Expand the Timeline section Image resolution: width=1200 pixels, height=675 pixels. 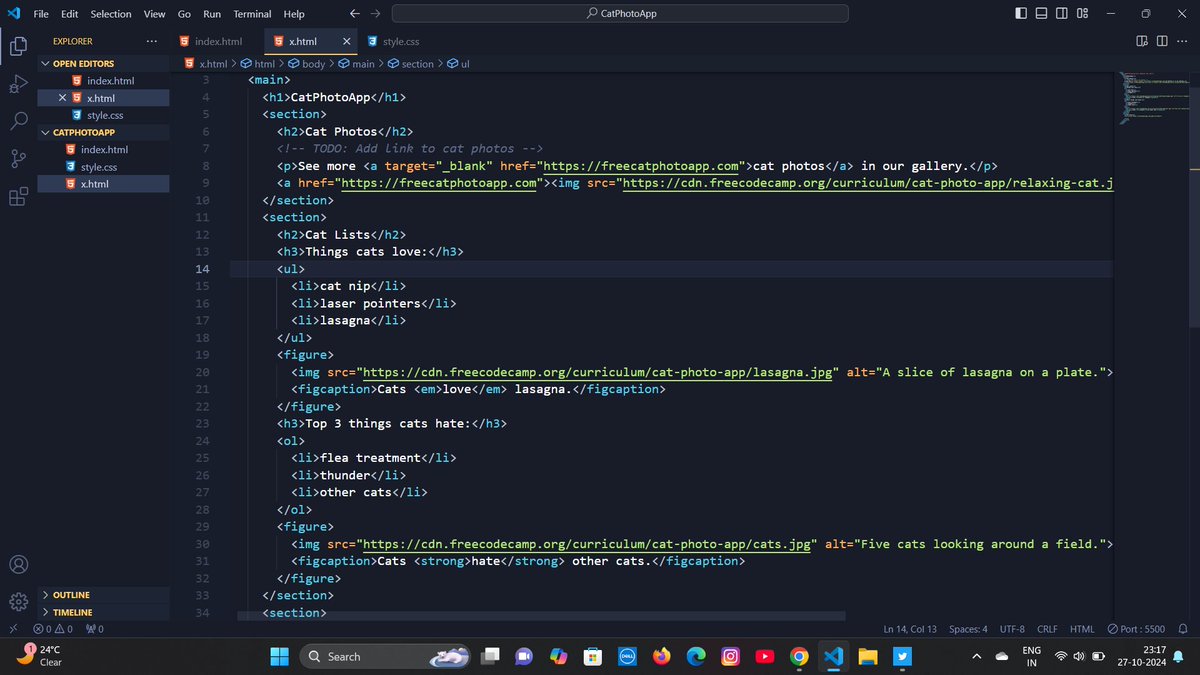[104, 612]
